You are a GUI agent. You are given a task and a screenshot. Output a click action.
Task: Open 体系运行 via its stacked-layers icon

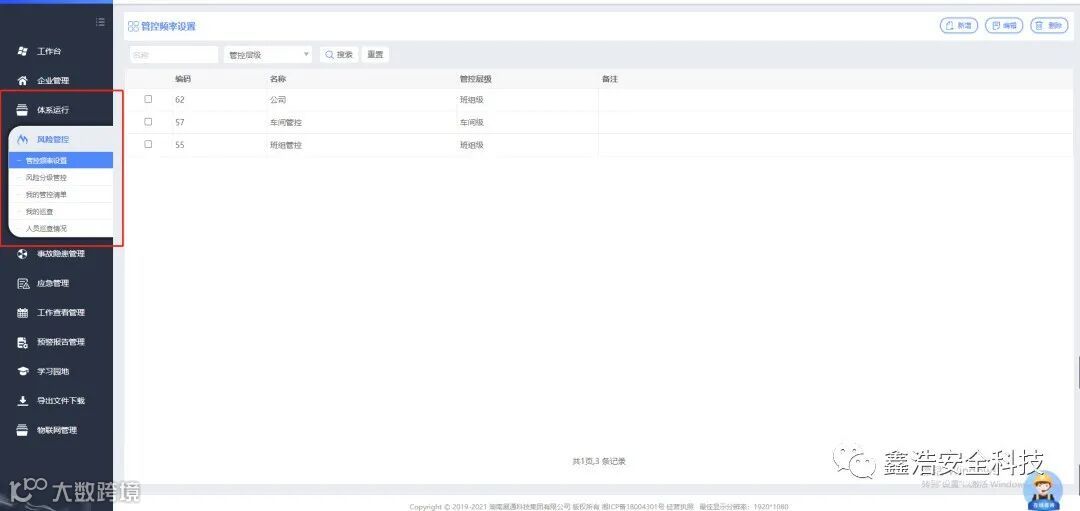(22, 110)
